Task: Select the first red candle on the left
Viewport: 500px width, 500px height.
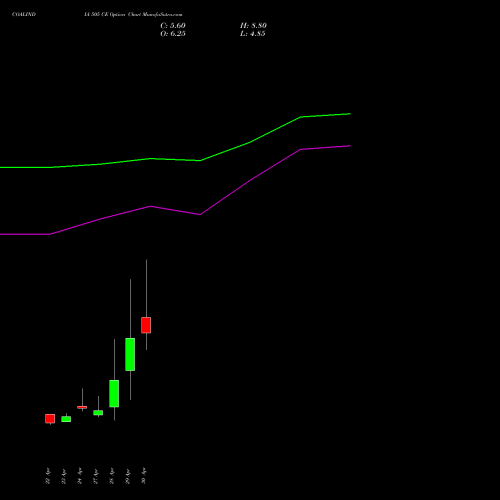Action: (50, 419)
